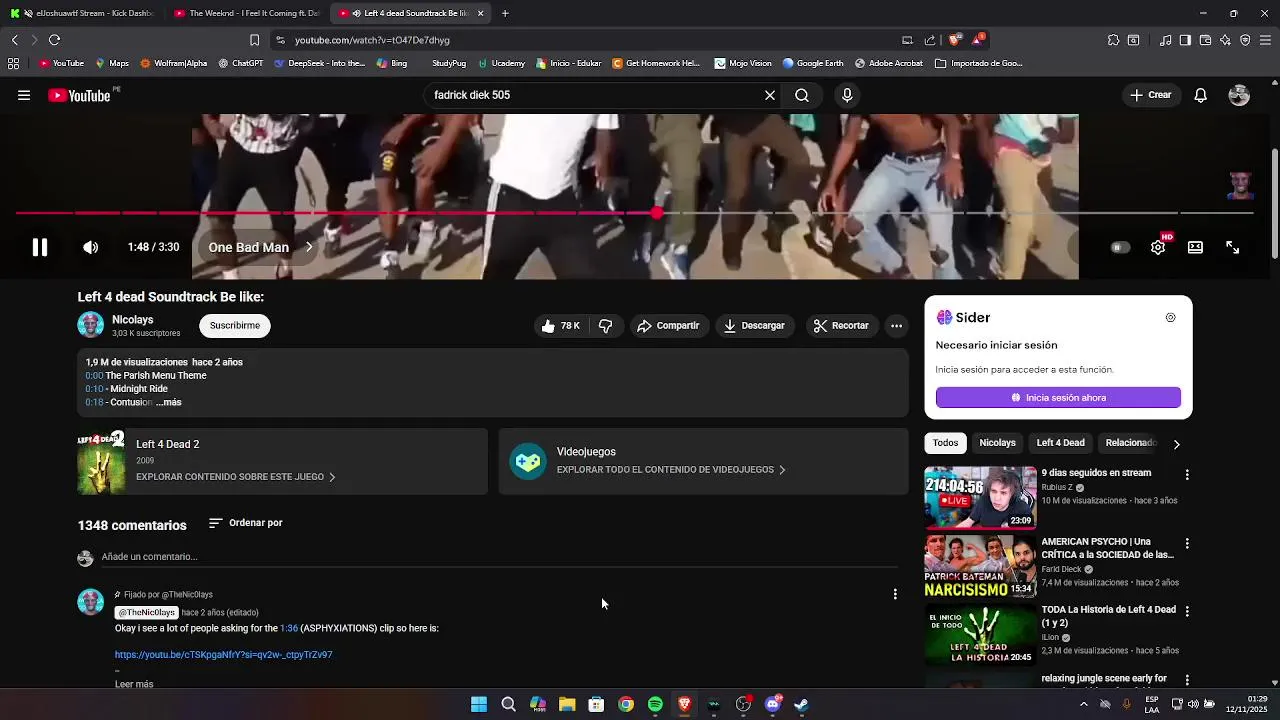Dislike the video with thumbs-down
This screenshot has width=1280, height=720.
pyautogui.click(x=605, y=326)
